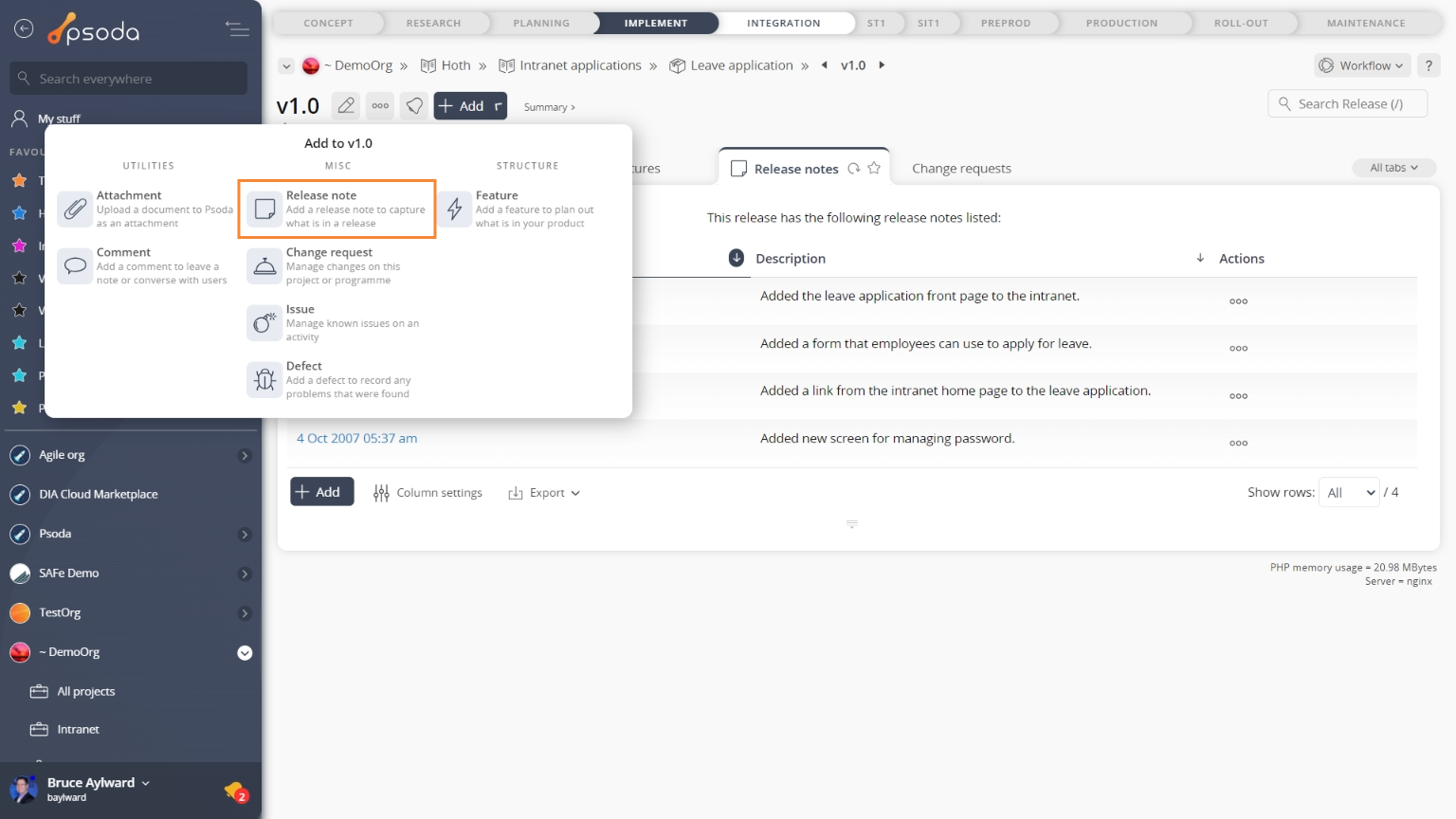Viewport: 1456px width, 819px height.
Task: Click the Search everywhere field
Action: (x=129, y=79)
